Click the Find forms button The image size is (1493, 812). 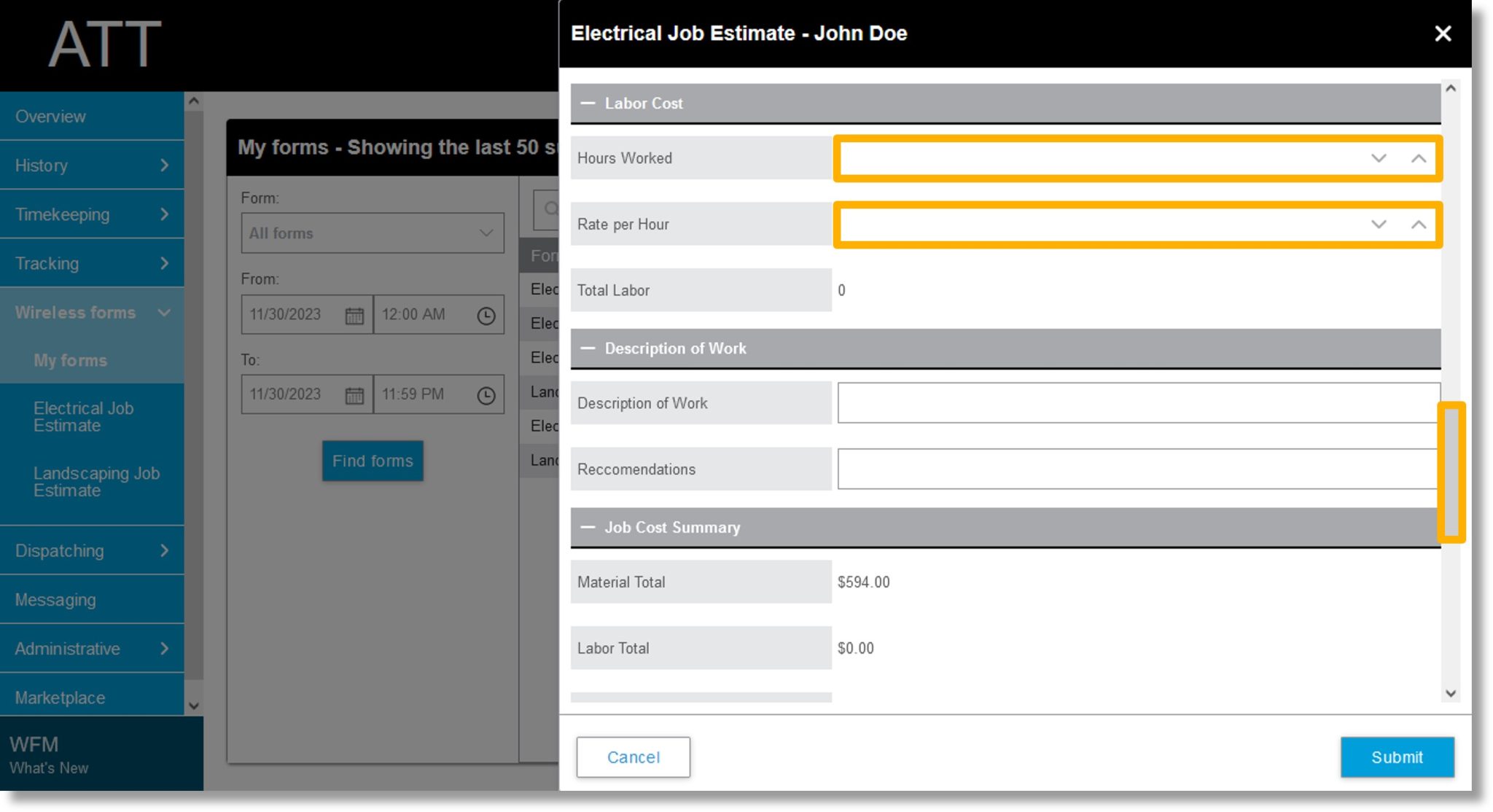point(373,461)
